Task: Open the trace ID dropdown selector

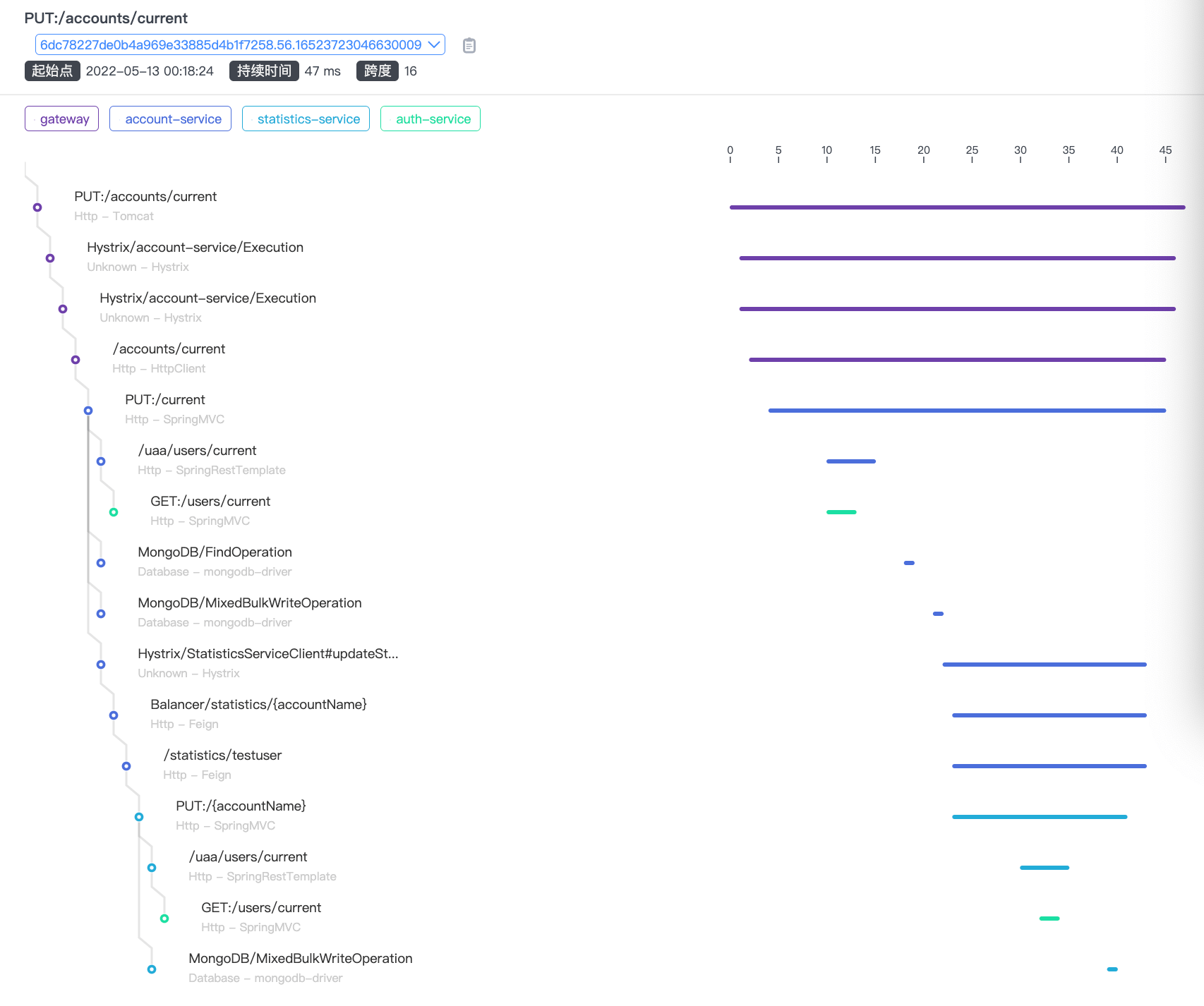Action: 240,44
